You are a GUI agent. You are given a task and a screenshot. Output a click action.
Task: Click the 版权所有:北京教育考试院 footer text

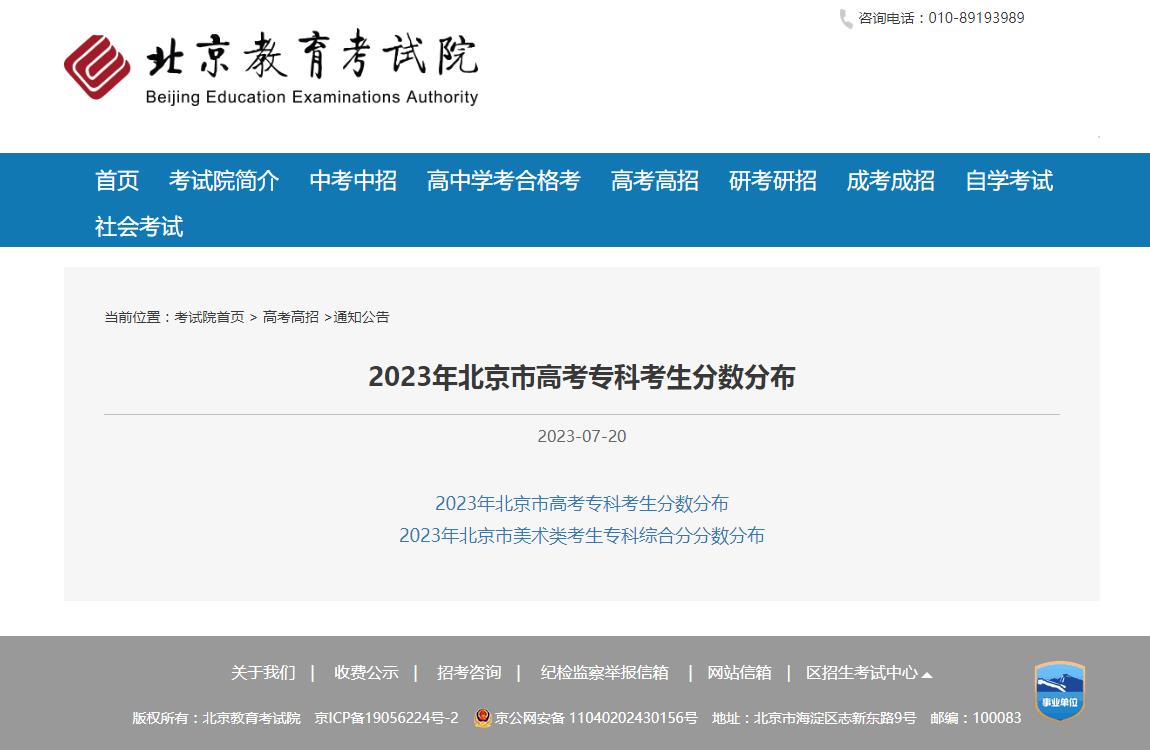[x=216, y=718]
